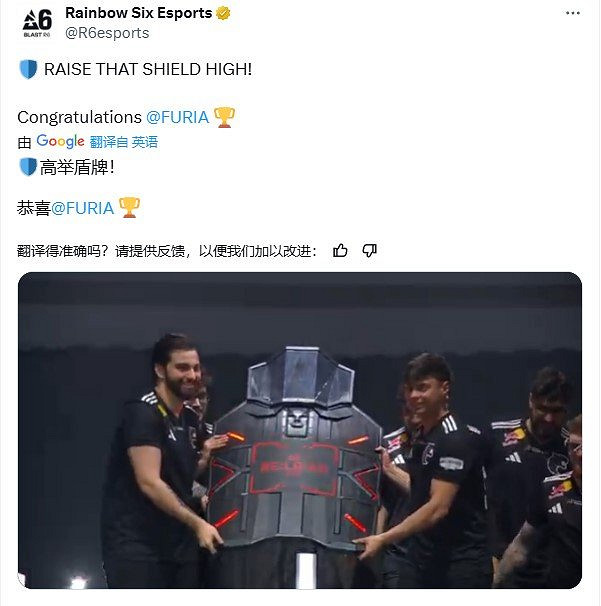
Task: Click the 翻译自 英语 translation source link
Action: click(124, 142)
